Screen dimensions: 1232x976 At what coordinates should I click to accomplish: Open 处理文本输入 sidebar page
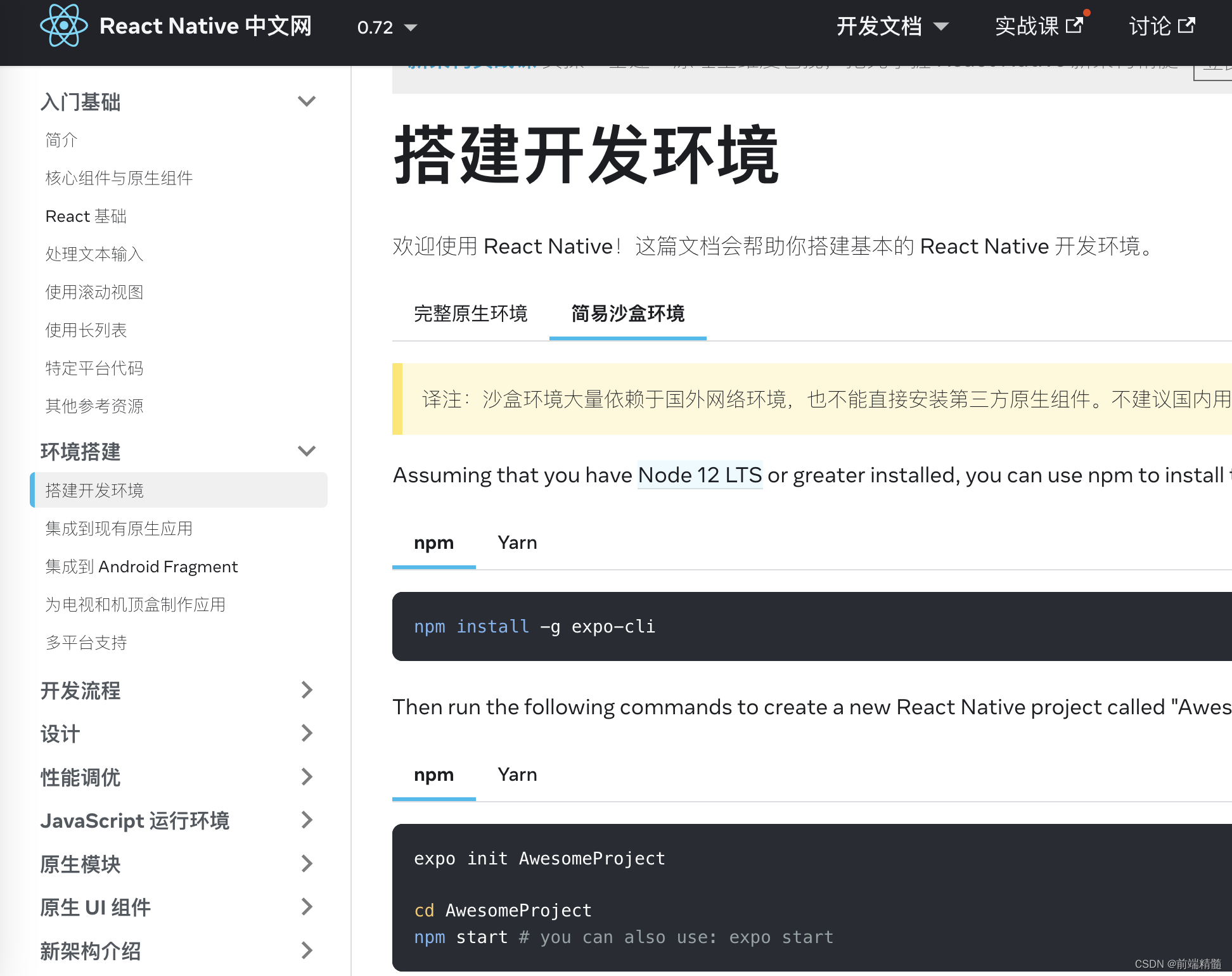tap(94, 254)
